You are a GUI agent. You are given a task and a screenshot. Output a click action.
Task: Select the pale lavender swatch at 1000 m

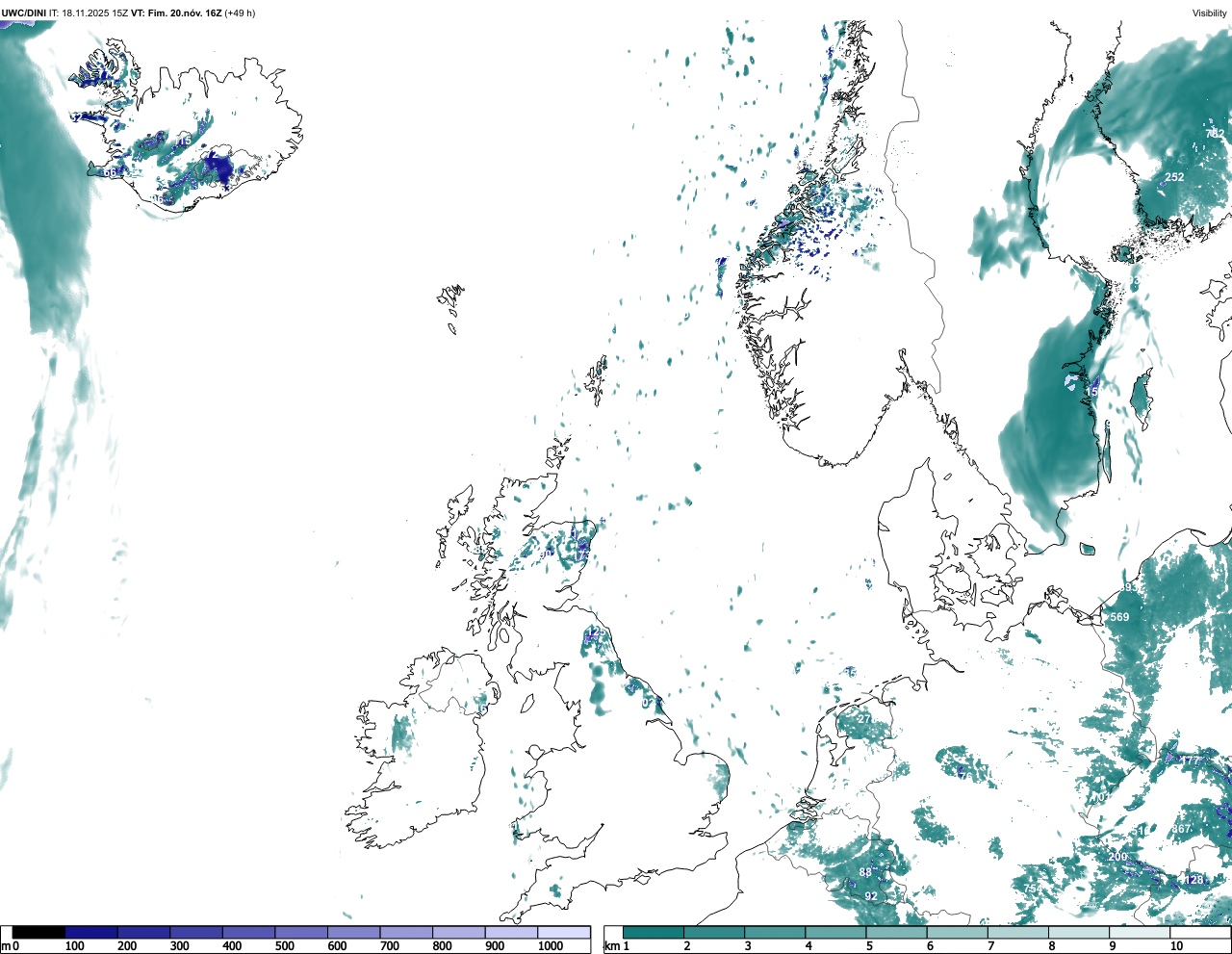point(564,932)
